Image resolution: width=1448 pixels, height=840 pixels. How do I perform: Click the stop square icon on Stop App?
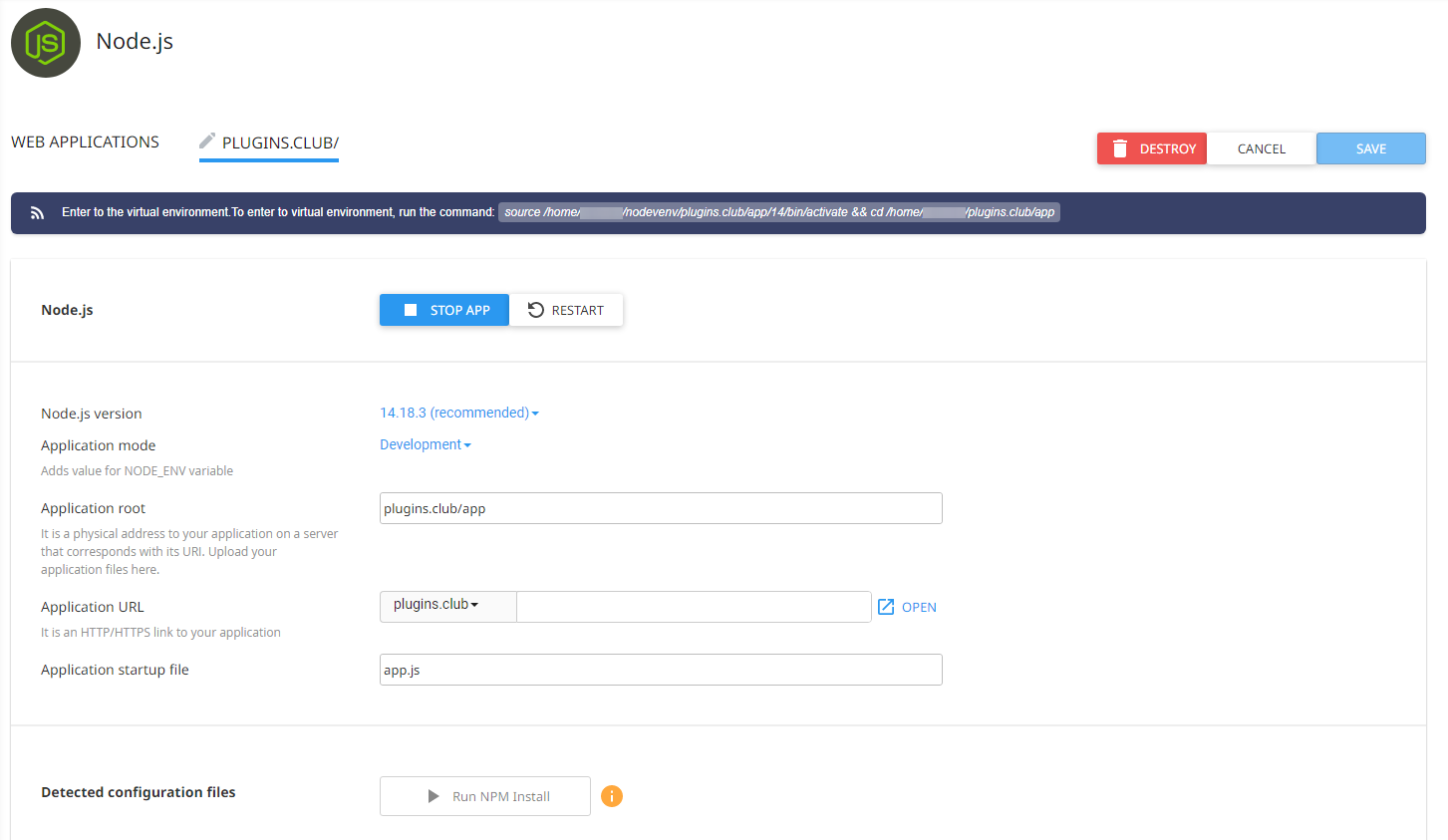(x=411, y=310)
